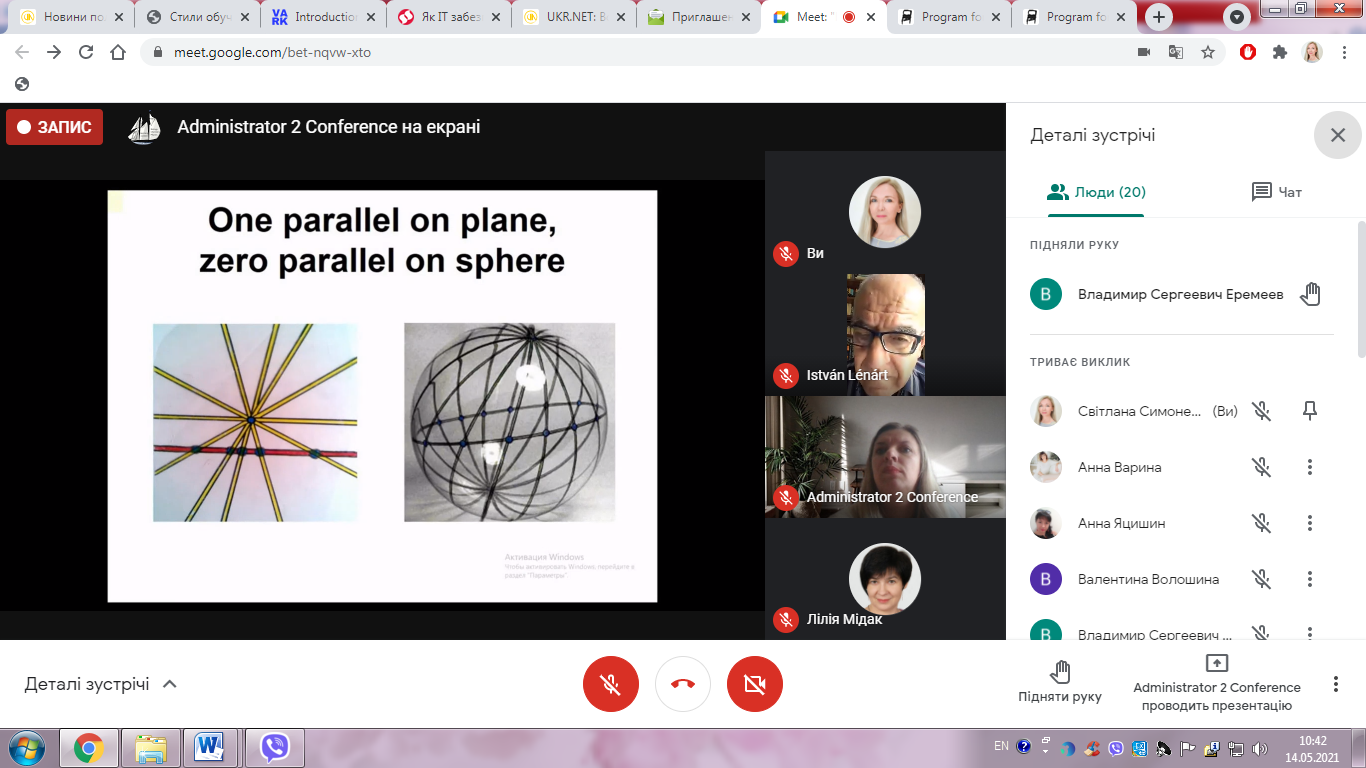Click the globe icon in bookmarks bar
The width and height of the screenshot is (1366, 768).
[x=22, y=84]
